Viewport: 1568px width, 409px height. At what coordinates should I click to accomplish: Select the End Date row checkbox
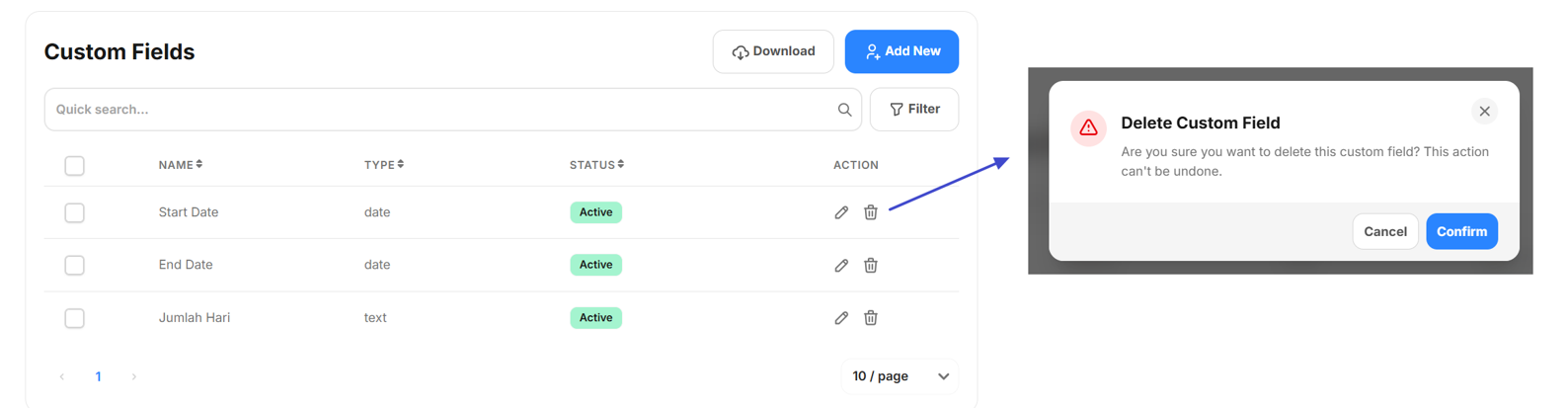tap(74, 265)
